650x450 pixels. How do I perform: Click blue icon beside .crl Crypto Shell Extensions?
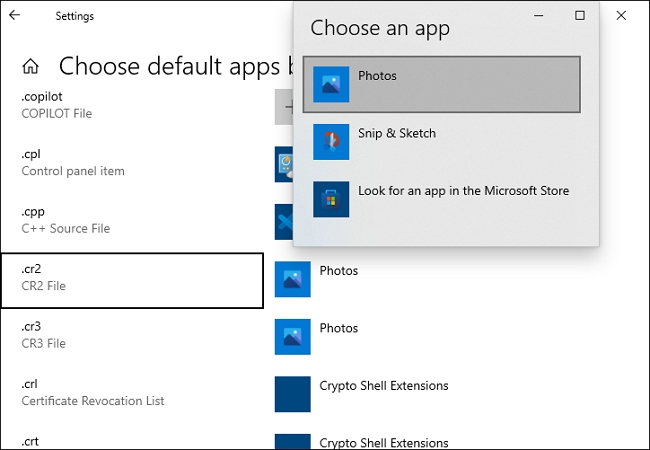[x=293, y=394]
